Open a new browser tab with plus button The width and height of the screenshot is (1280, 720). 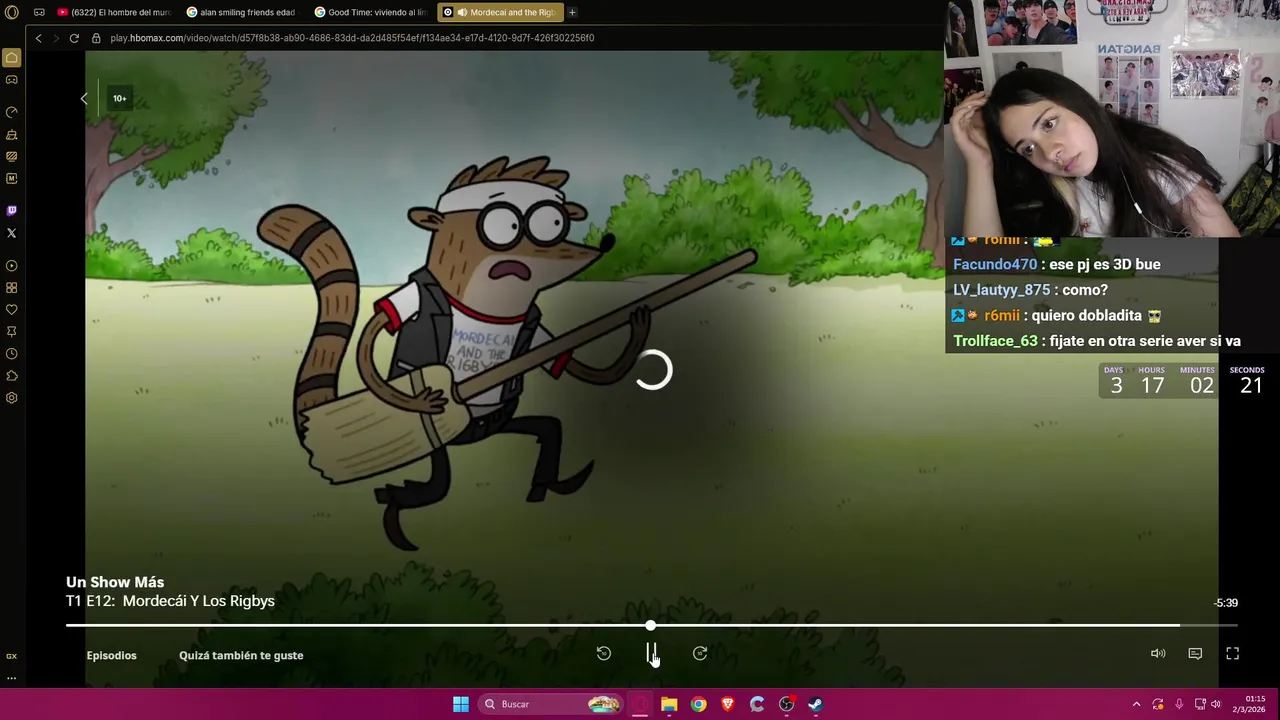(x=572, y=12)
